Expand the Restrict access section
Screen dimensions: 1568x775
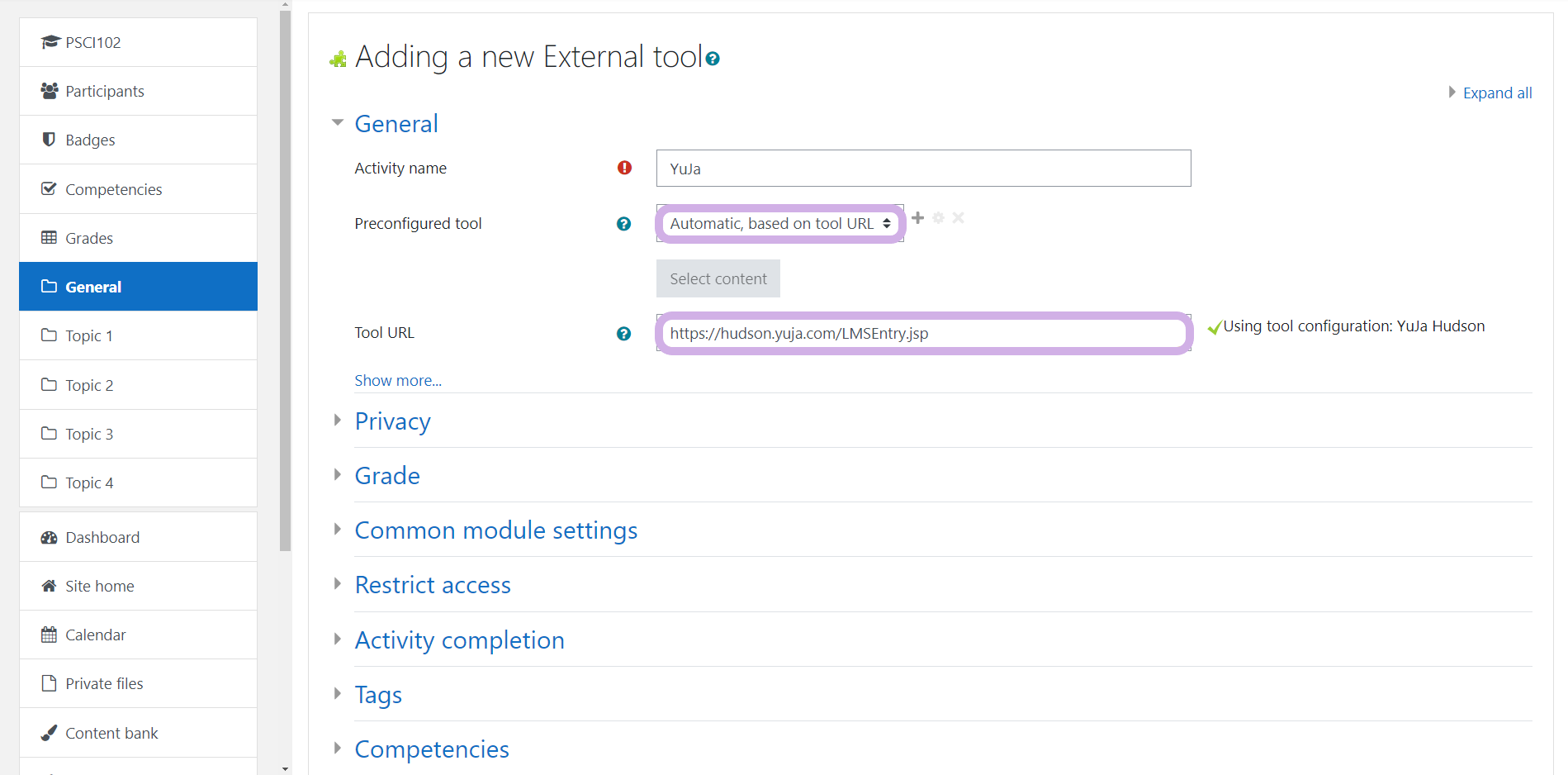coord(432,585)
